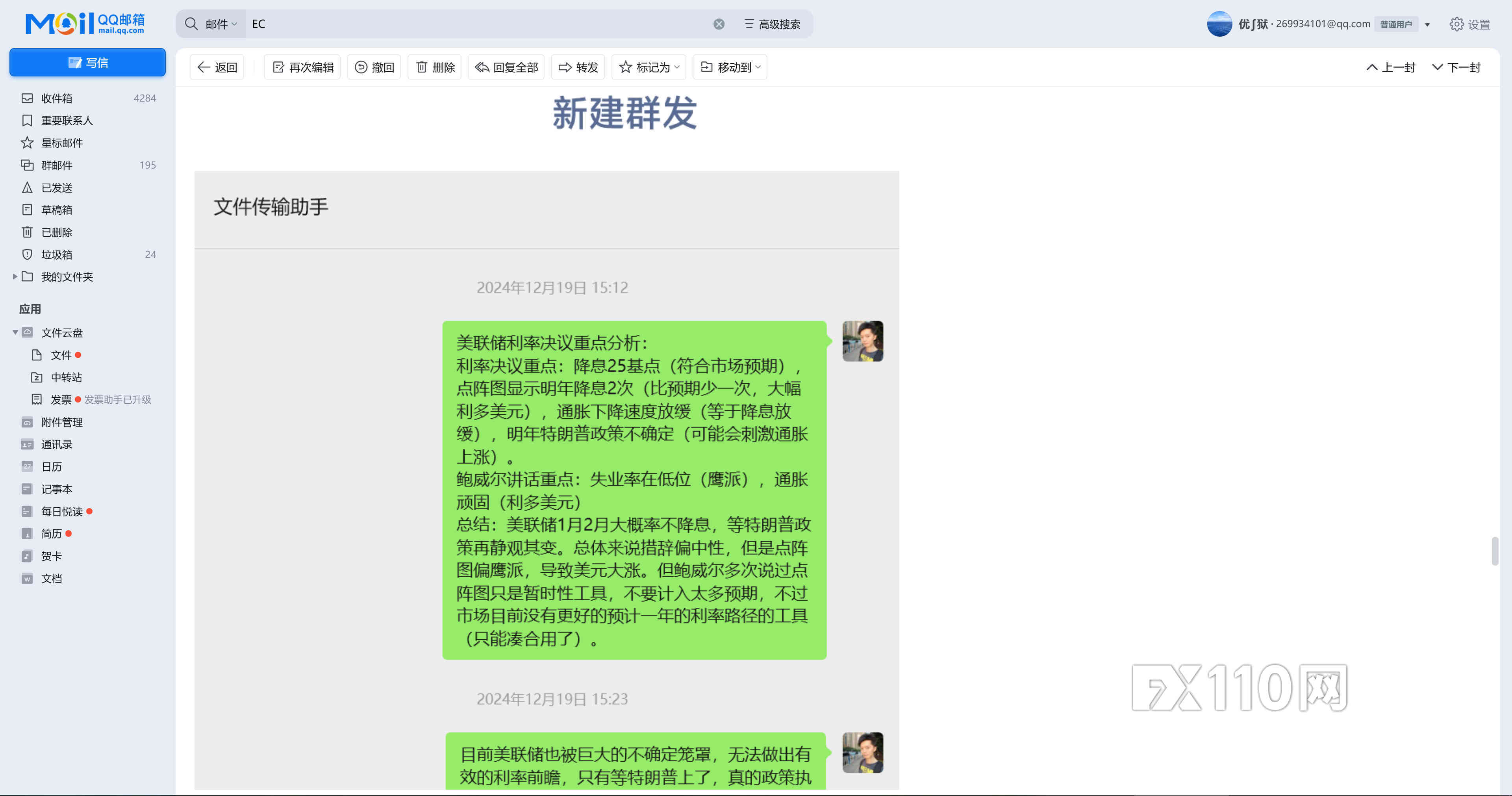Go back with the 返回 button
The image size is (1512, 796).
pyautogui.click(x=217, y=67)
